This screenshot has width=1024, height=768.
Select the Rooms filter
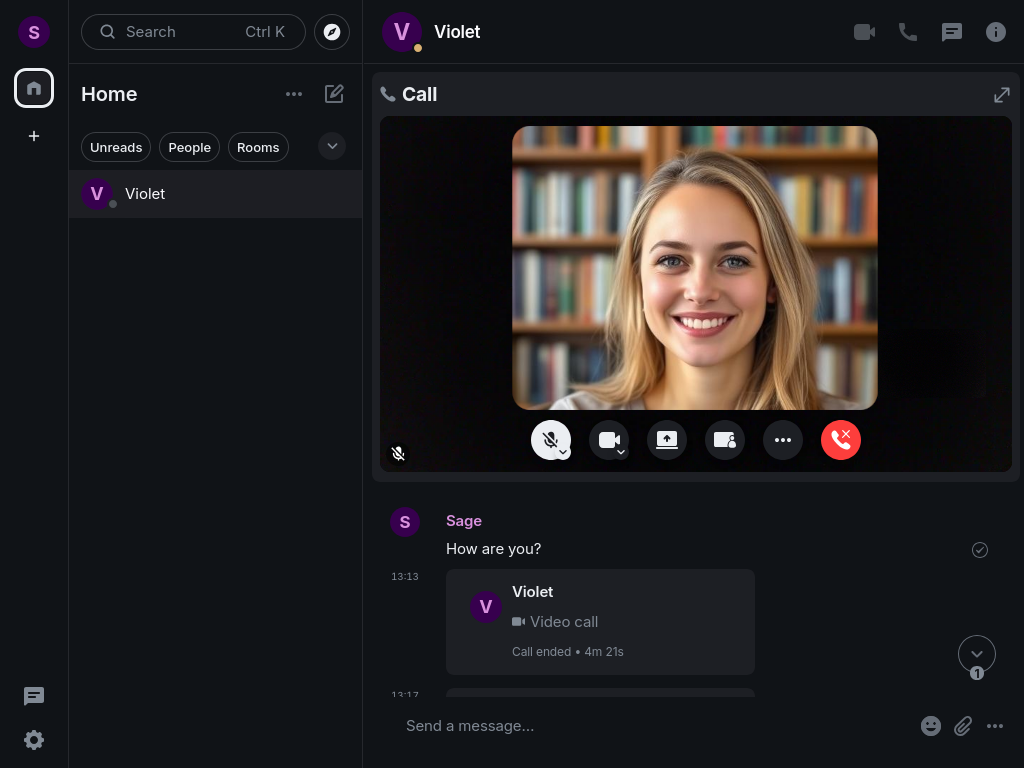pos(258,147)
